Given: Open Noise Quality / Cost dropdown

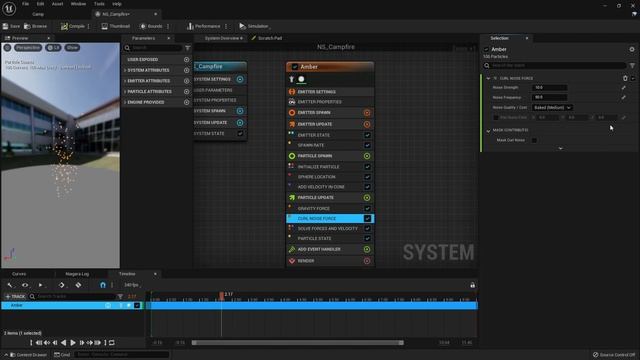Looking at the screenshot, I should 553,107.
